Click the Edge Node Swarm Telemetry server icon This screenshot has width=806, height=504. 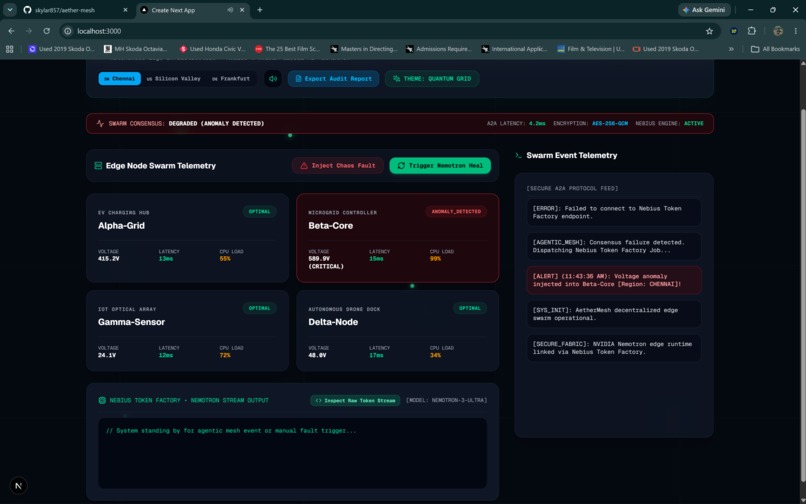(x=98, y=166)
